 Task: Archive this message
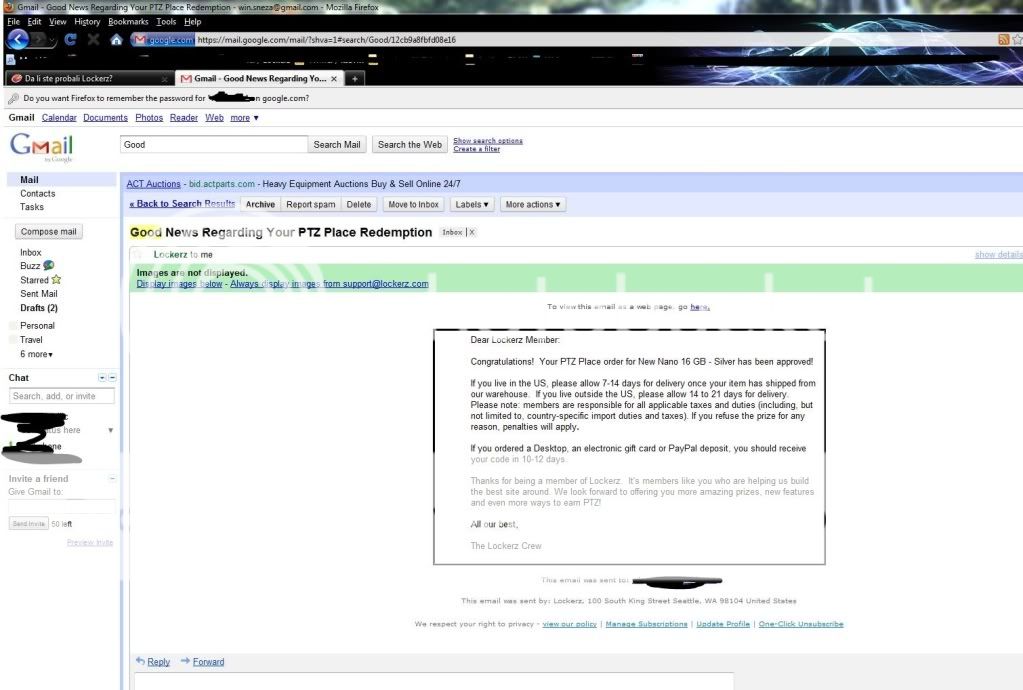(260, 204)
